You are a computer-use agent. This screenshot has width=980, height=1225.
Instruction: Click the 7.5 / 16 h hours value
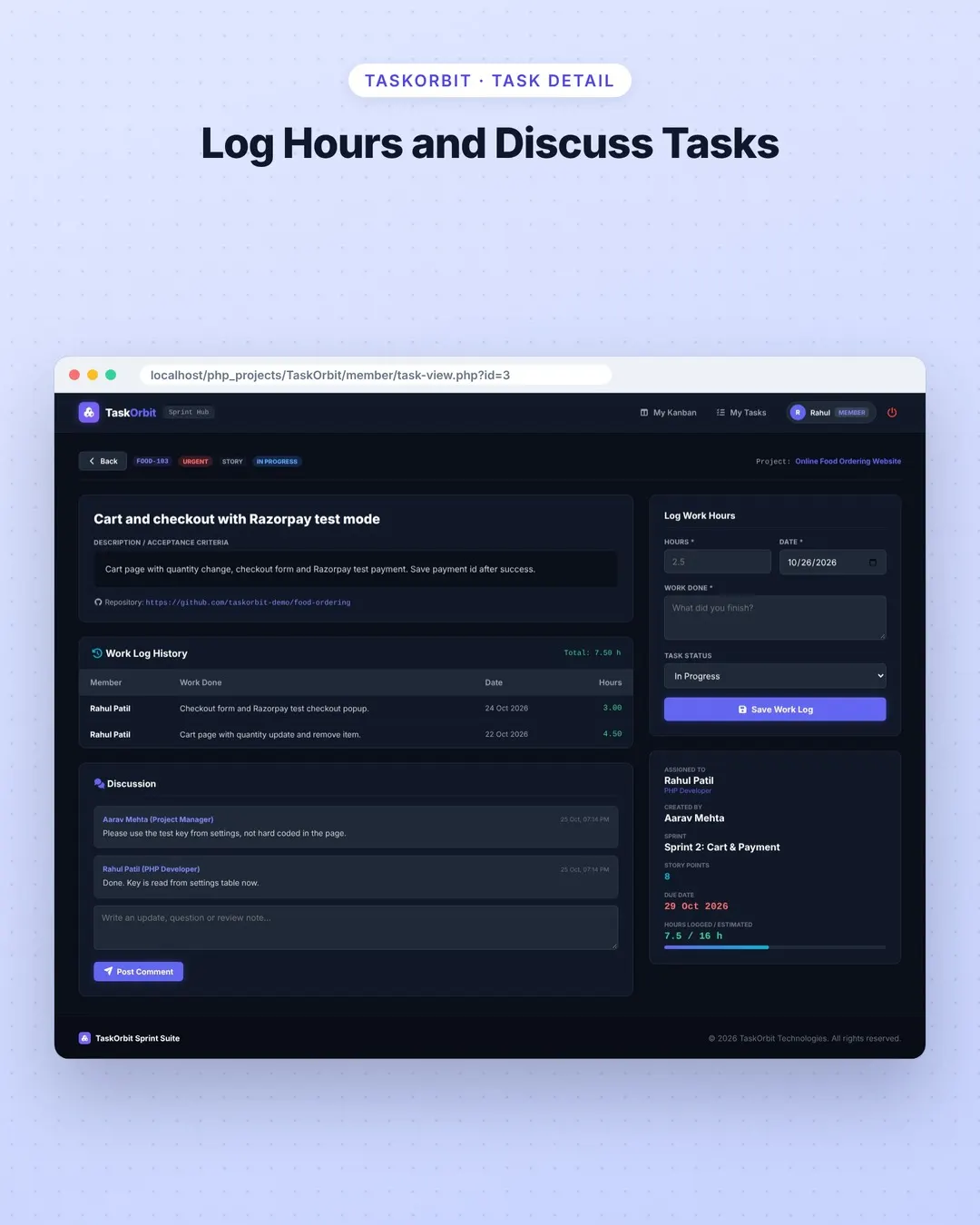tap(693, 936)
